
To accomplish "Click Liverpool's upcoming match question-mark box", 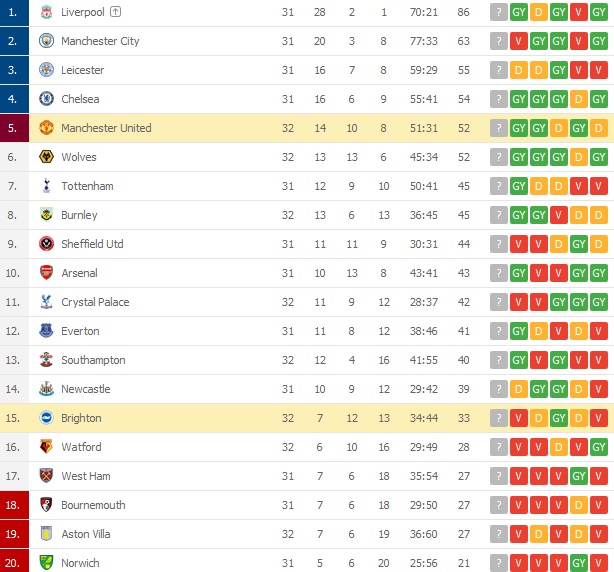I will (498, 12).
